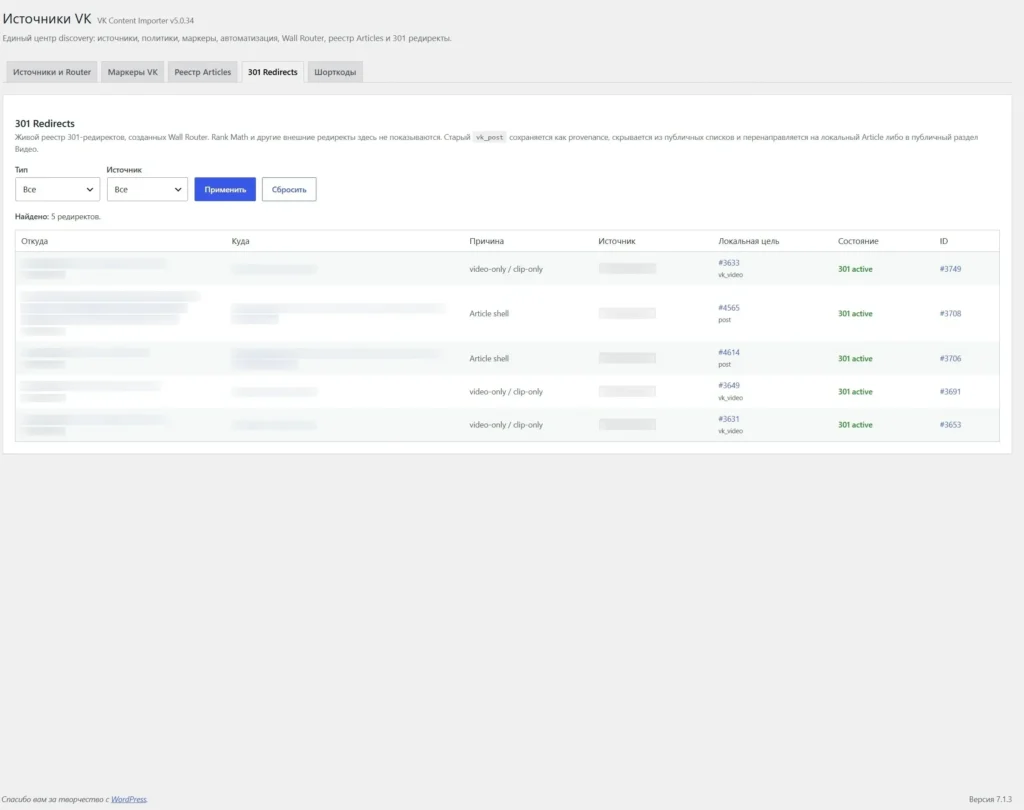Switch to the Маркеры VK tab
Image resolution: width=1024 pixels, height=810 pixels.
[133, 72]
